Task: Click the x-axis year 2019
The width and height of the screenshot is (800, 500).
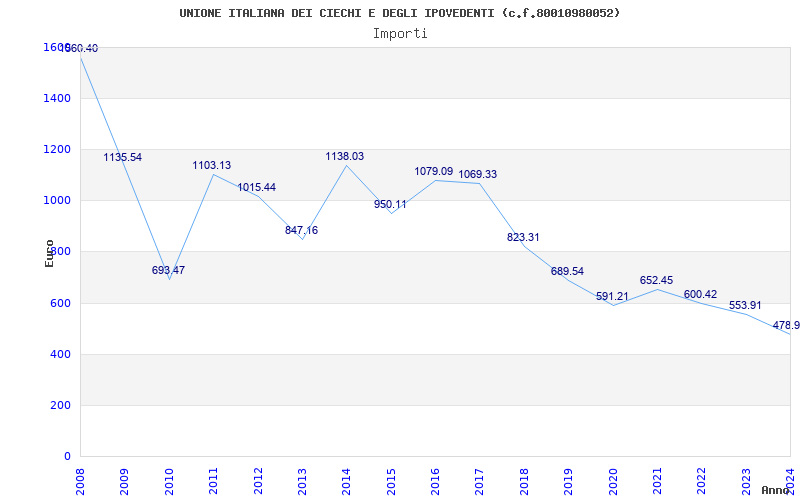Action: pos(568,481)
